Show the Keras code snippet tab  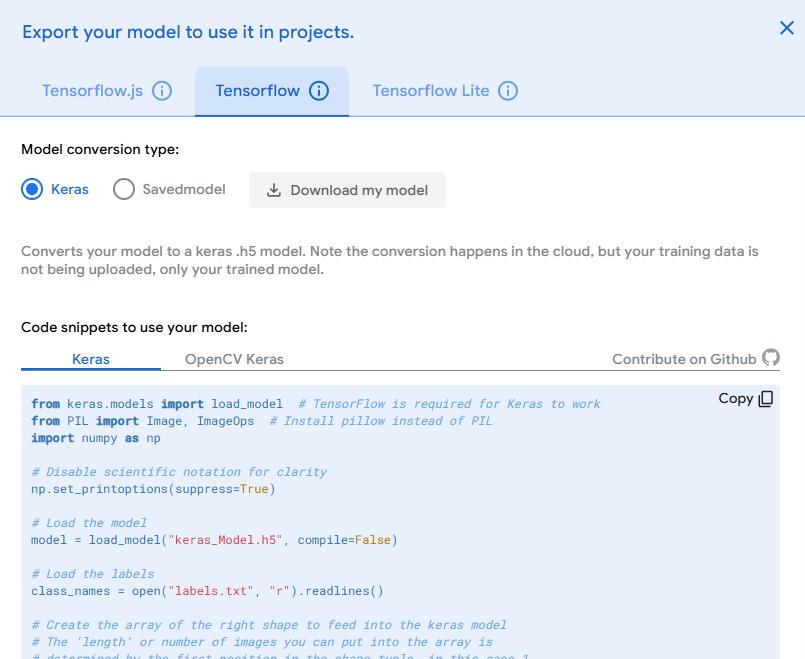(91, 359)
